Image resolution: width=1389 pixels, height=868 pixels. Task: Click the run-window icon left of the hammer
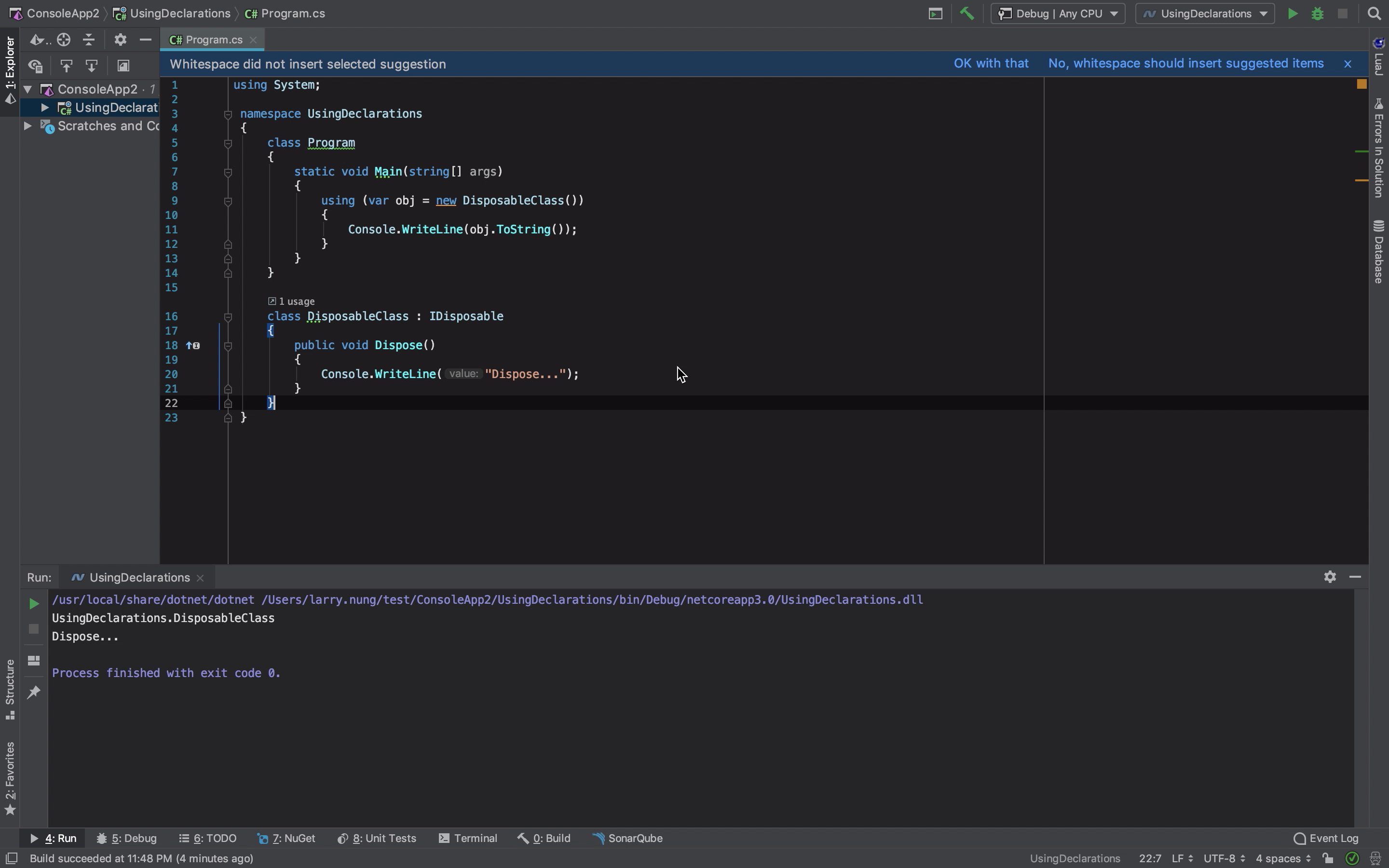tap(935, 14)
